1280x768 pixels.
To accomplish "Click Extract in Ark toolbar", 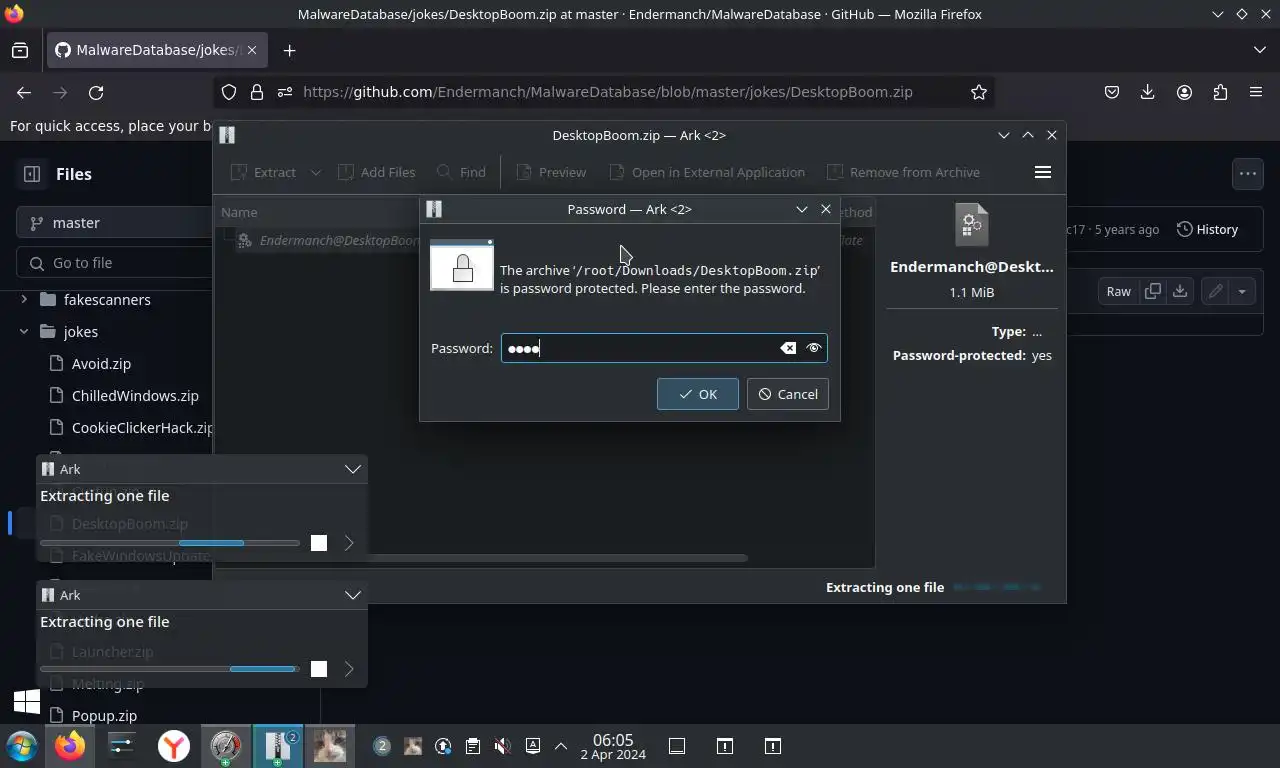I will [263, 172].
